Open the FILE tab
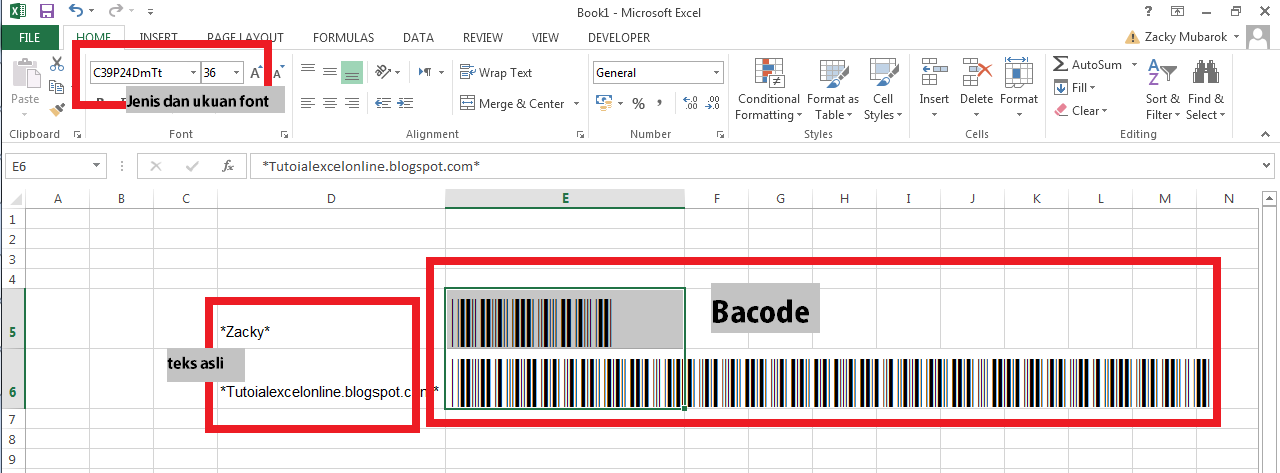 pos(29,37)
